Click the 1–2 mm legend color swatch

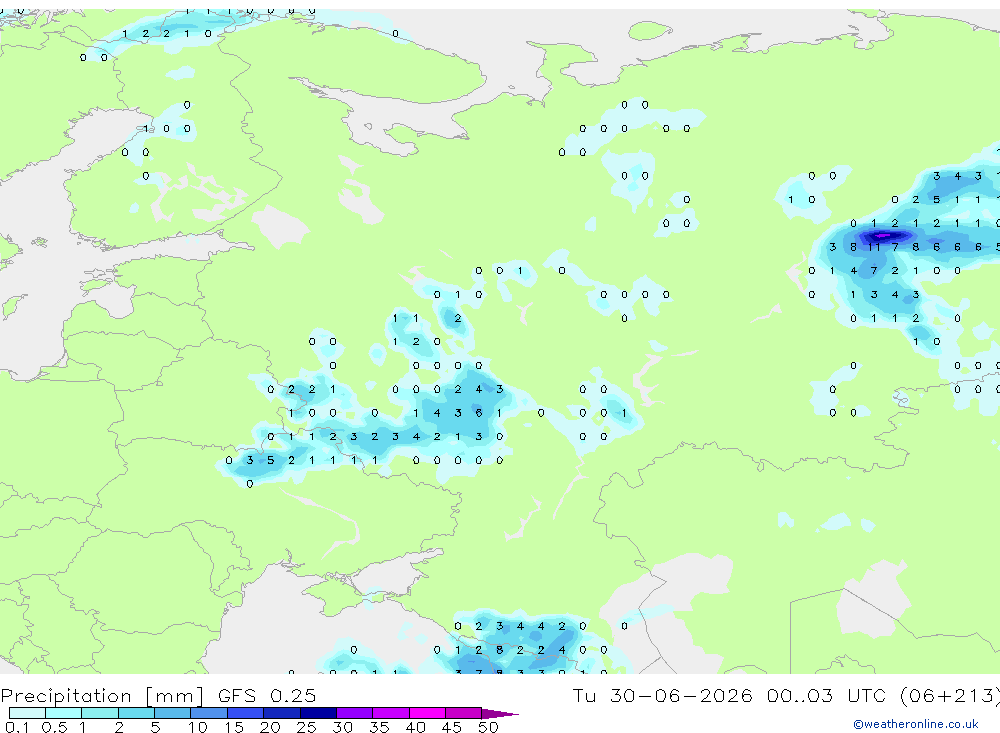[100, 713]
